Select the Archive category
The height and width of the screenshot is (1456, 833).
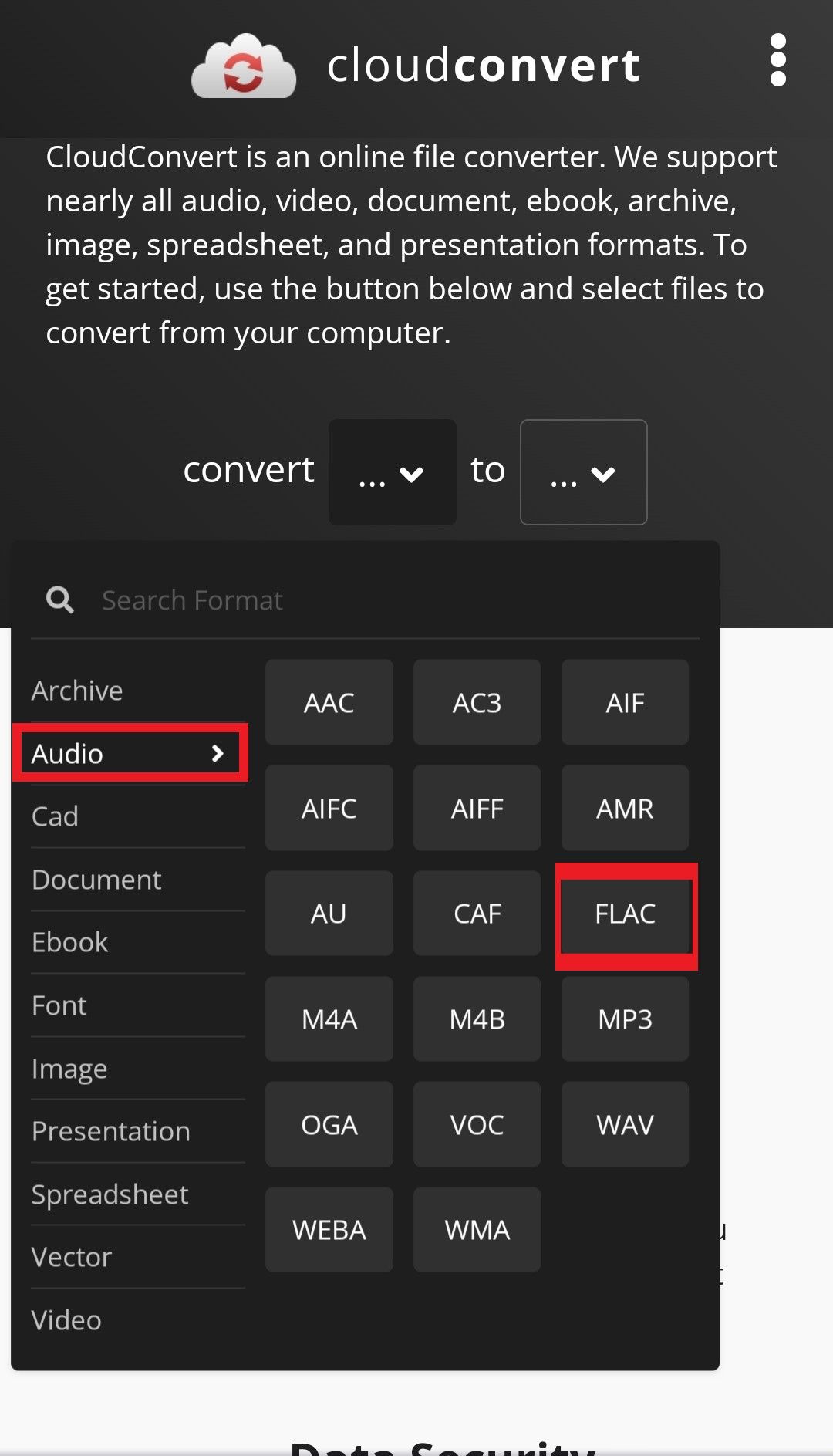coord(76,690)
